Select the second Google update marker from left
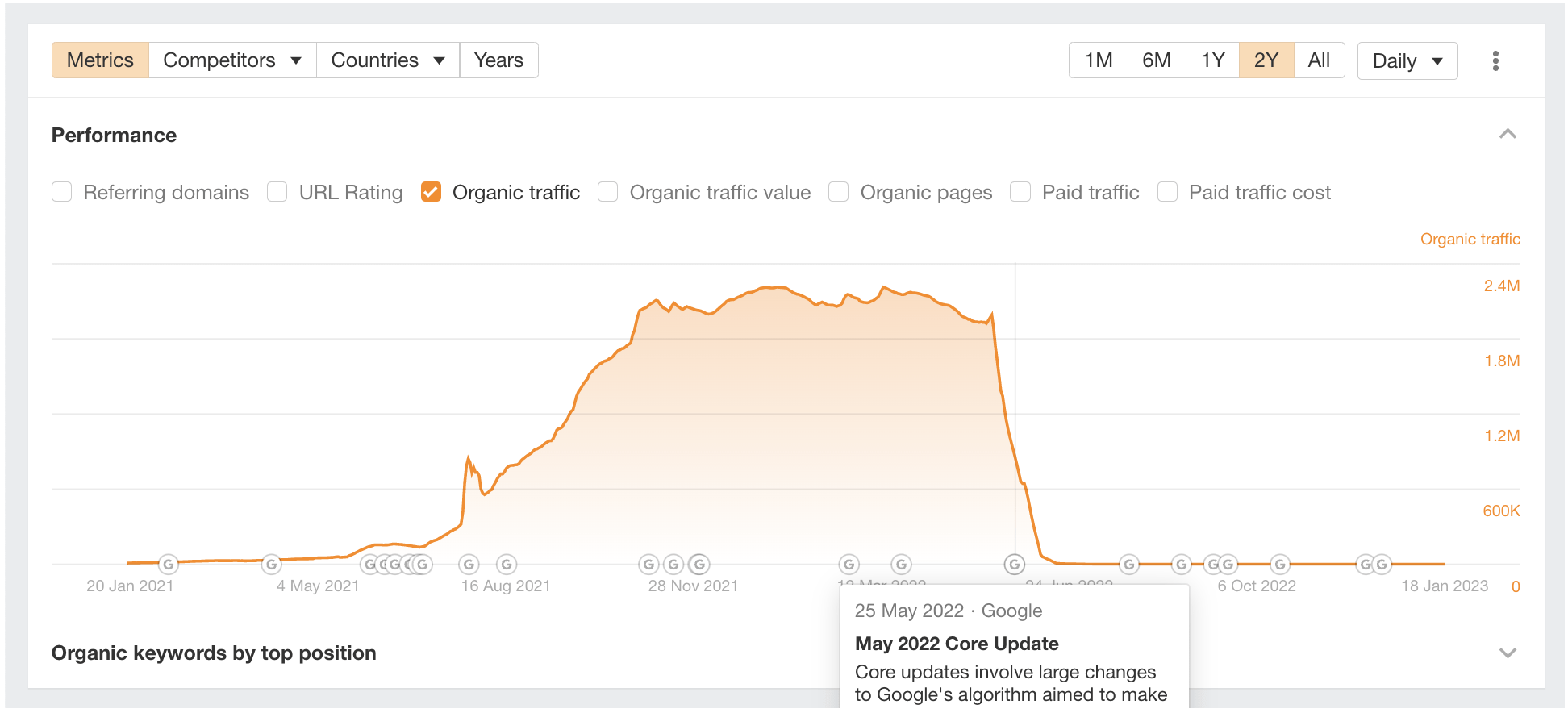This screenshot has width=1568, height=713. pos(272,565)
